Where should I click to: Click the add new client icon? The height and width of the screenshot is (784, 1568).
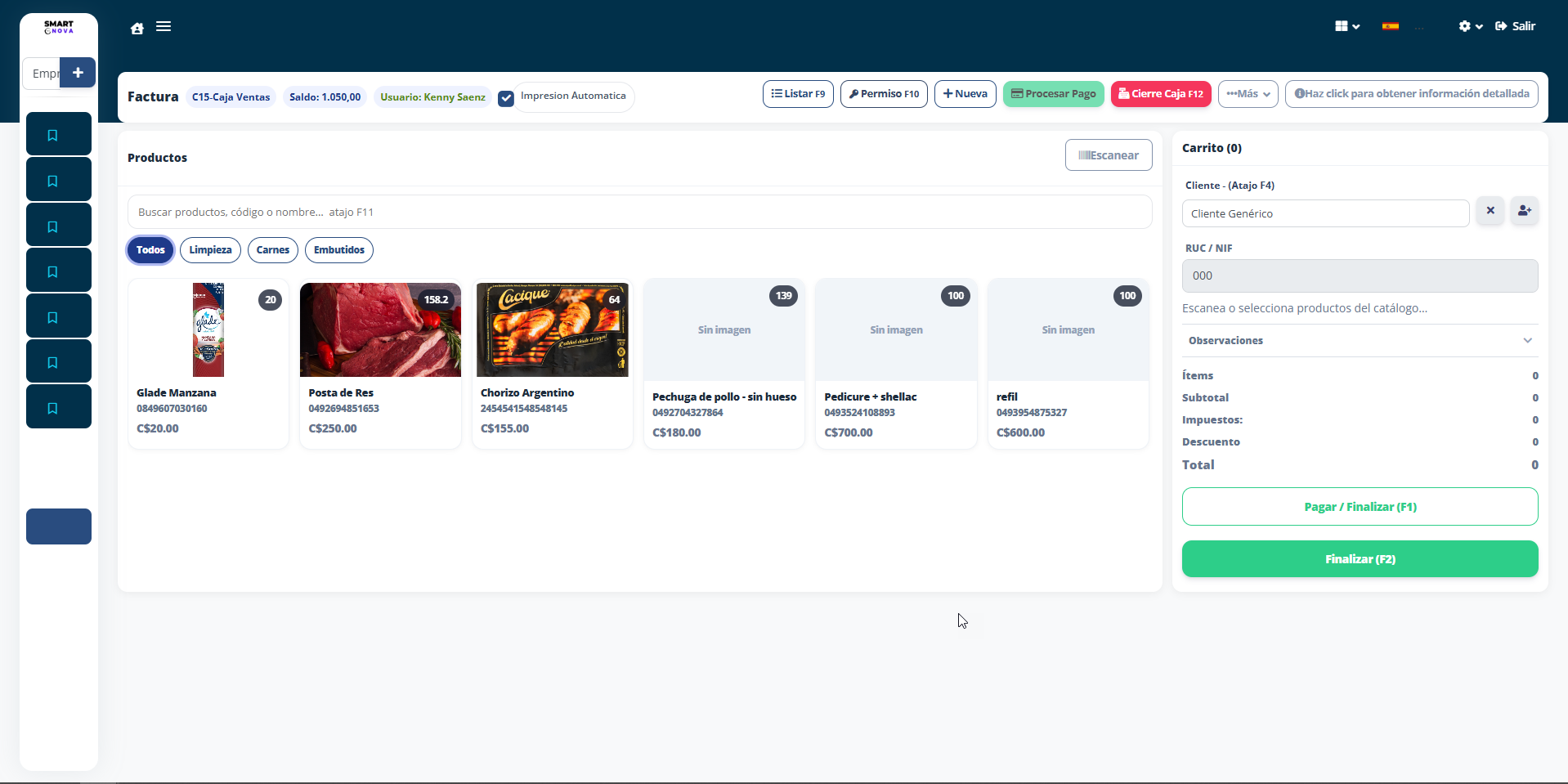pos(1524,212)
